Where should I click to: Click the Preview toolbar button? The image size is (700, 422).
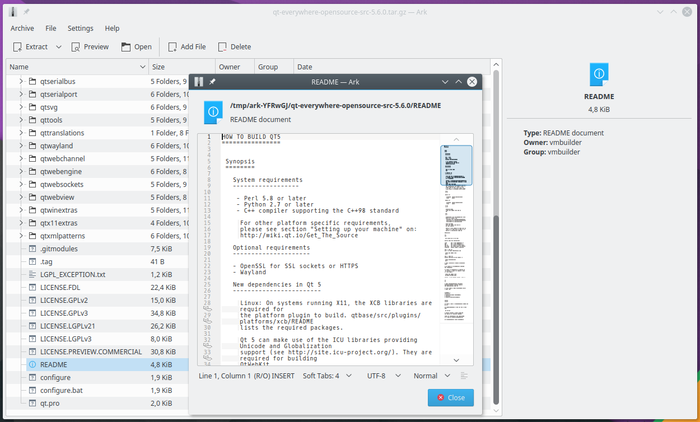[88, 47]
